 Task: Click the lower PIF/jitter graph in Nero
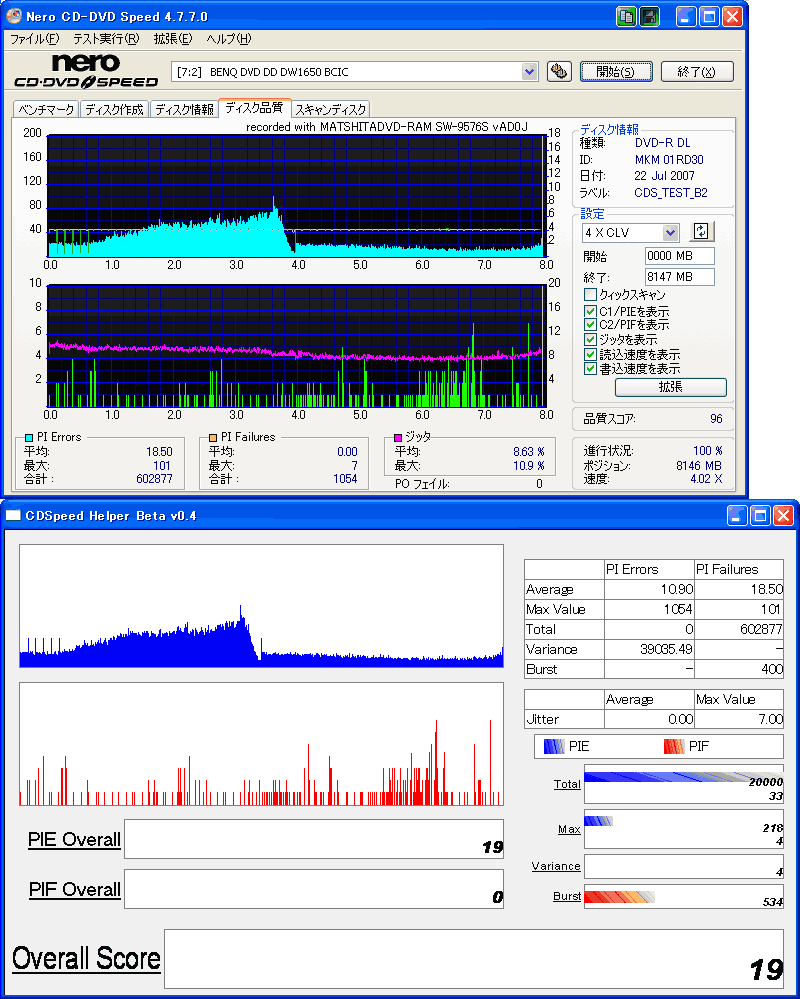(295, 346)
